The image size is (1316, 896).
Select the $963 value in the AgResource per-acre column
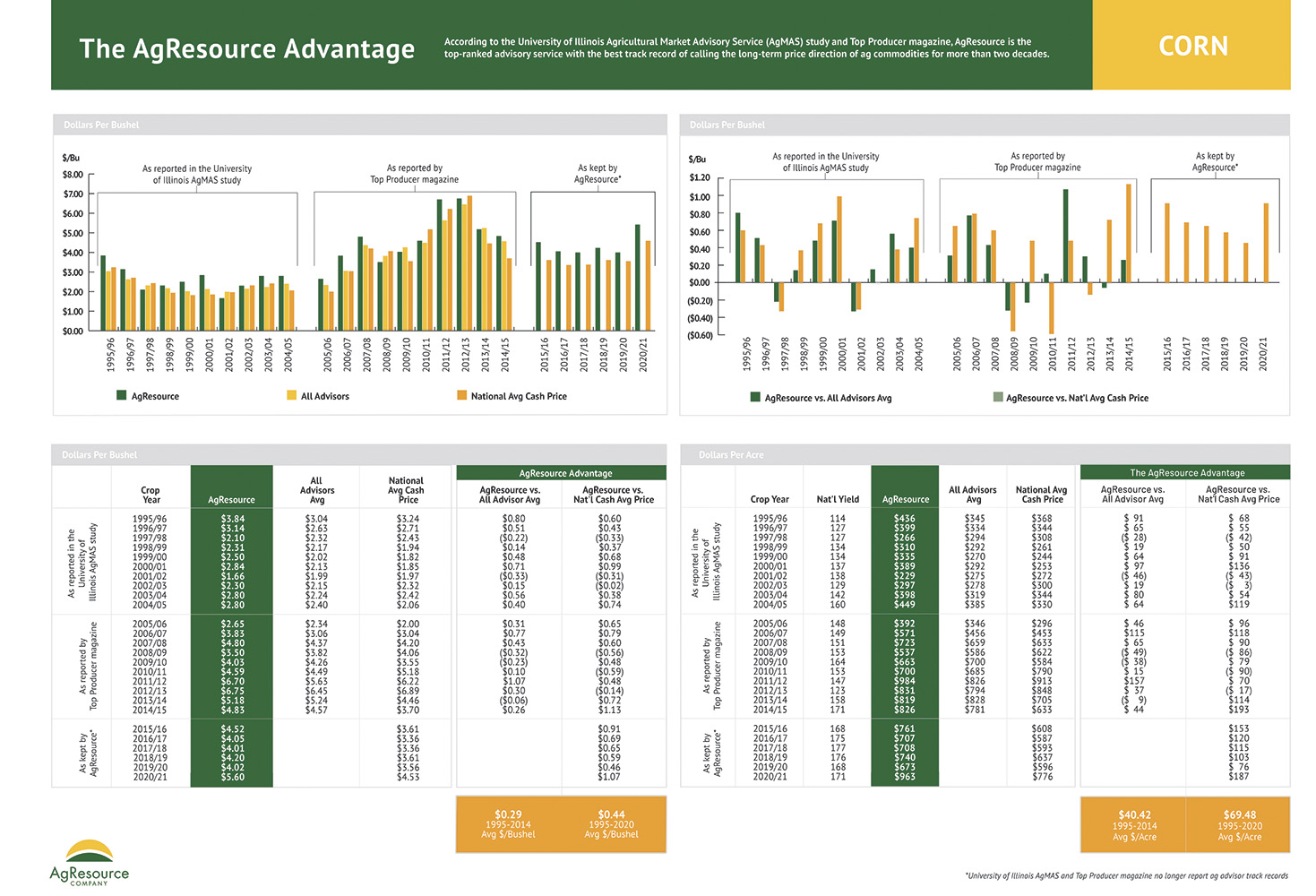pos(905,777)
